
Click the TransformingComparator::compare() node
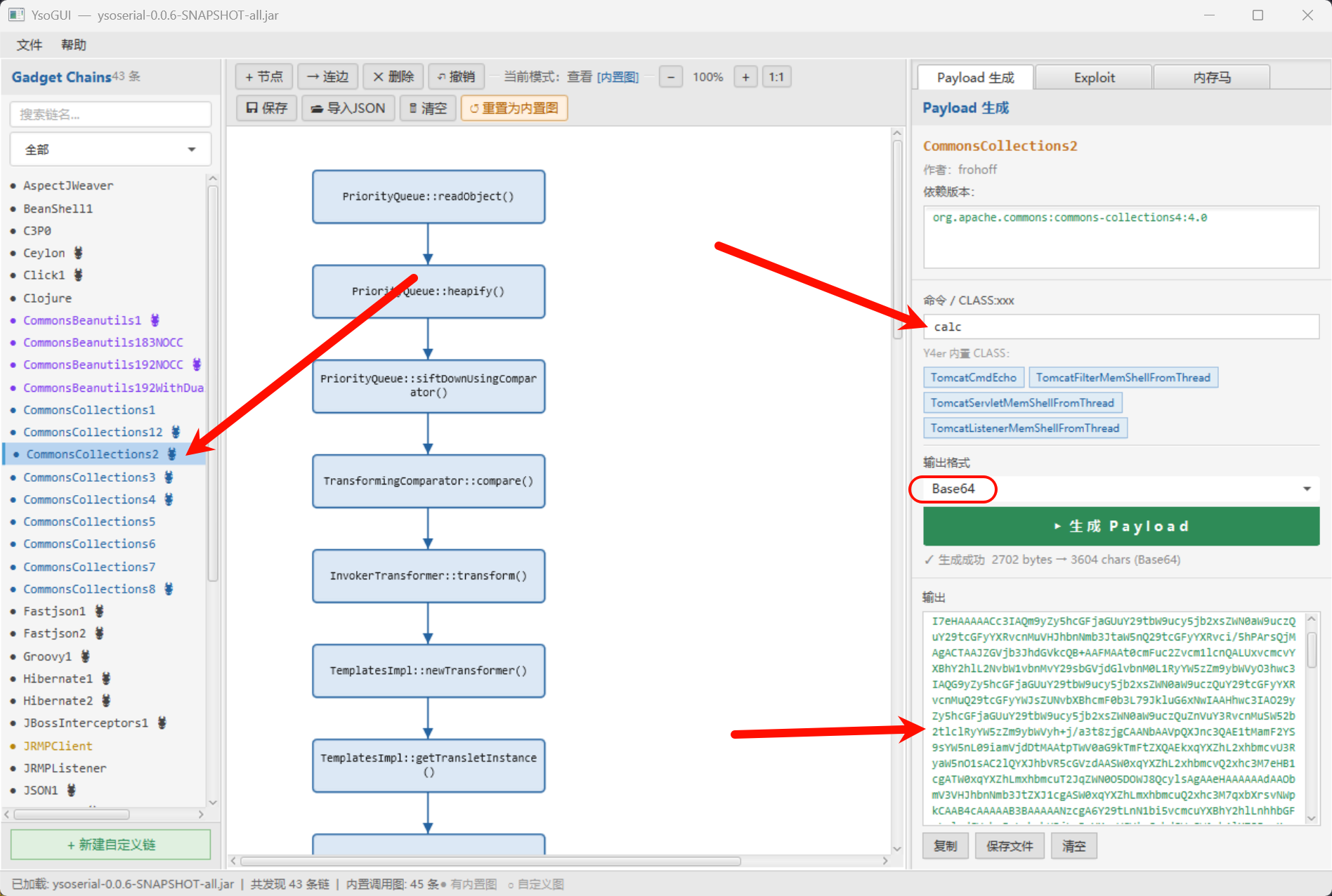429,481
